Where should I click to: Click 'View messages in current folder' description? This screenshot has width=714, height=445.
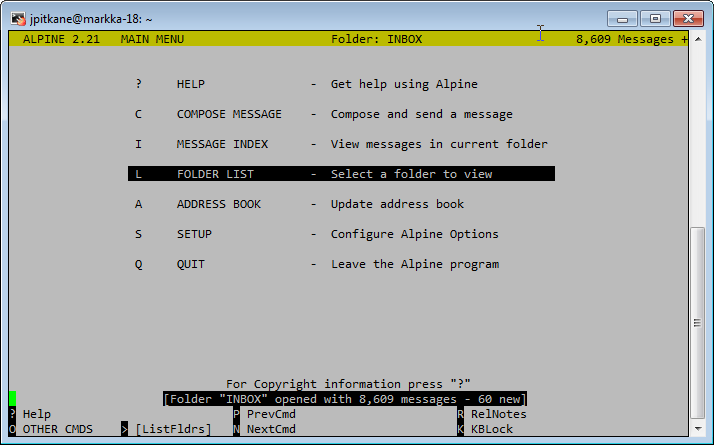[x=439, y=144]
